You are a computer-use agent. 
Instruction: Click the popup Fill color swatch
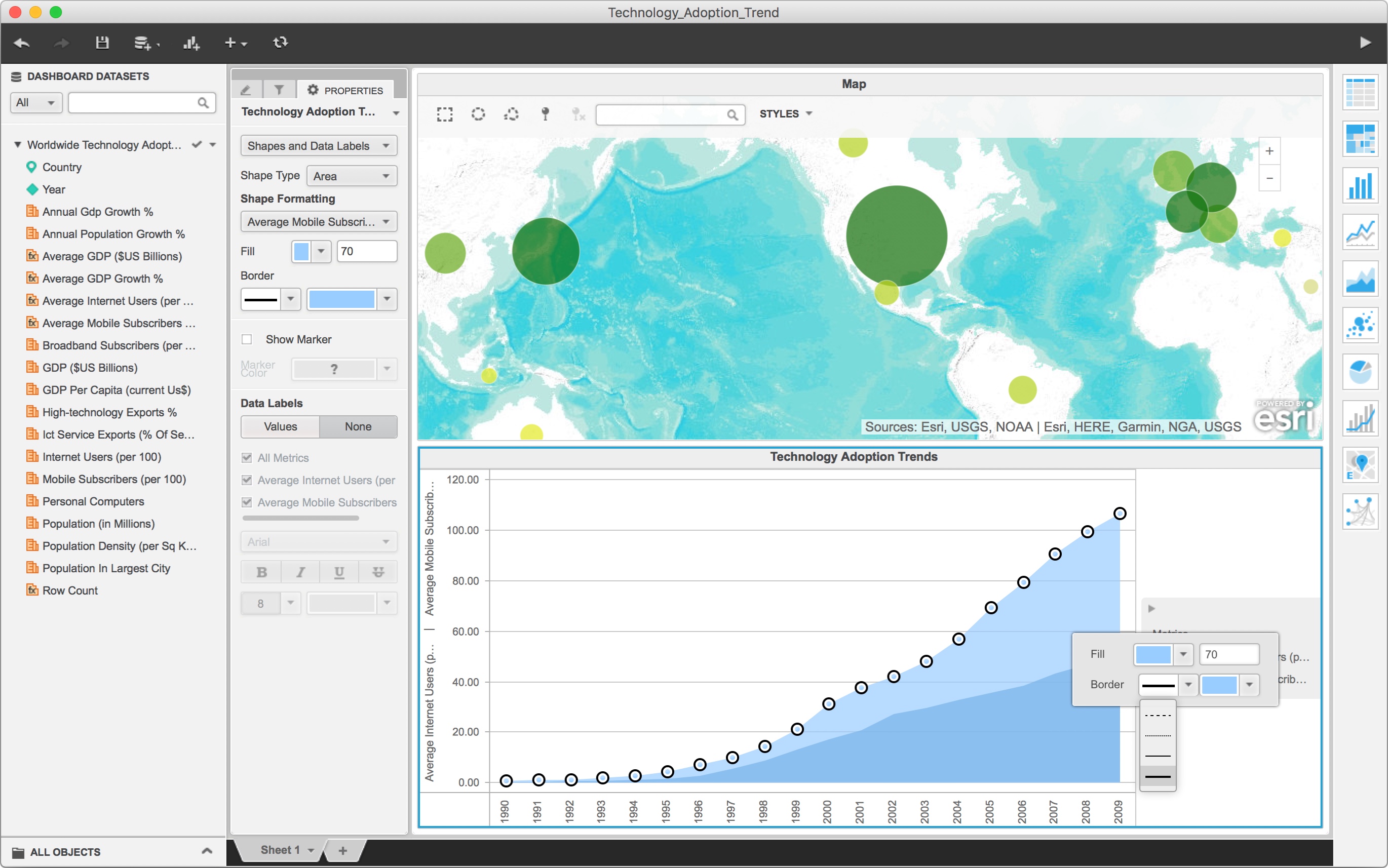click(x=1153, y=654)
